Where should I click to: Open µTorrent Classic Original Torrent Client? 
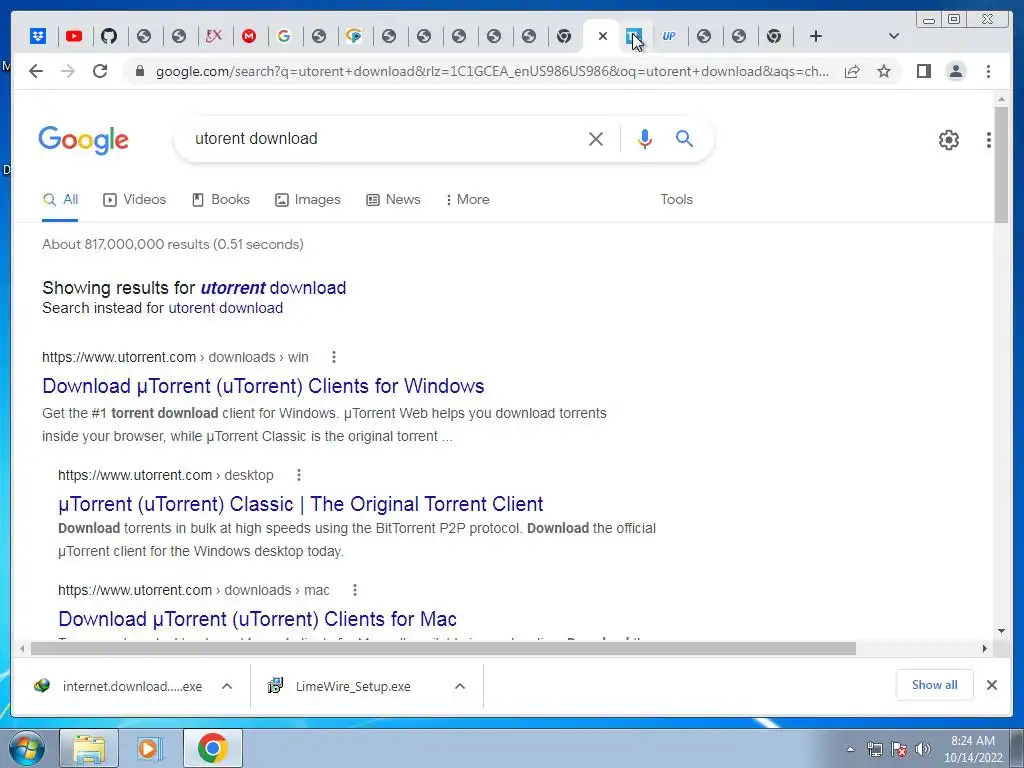tap(300, 504)
